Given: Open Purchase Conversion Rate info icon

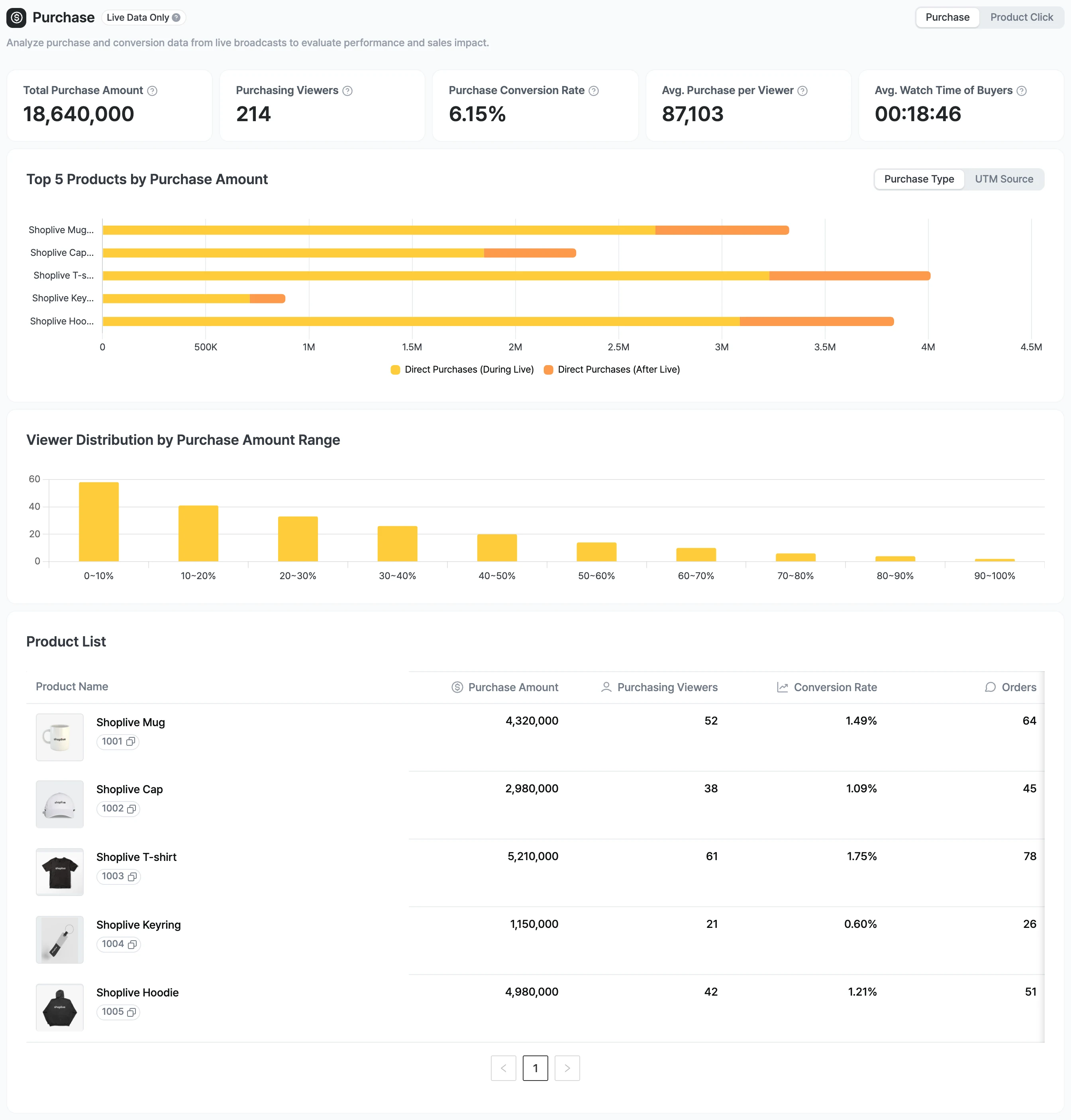Looking at the screenshot, I should click(x=594, y=91).
